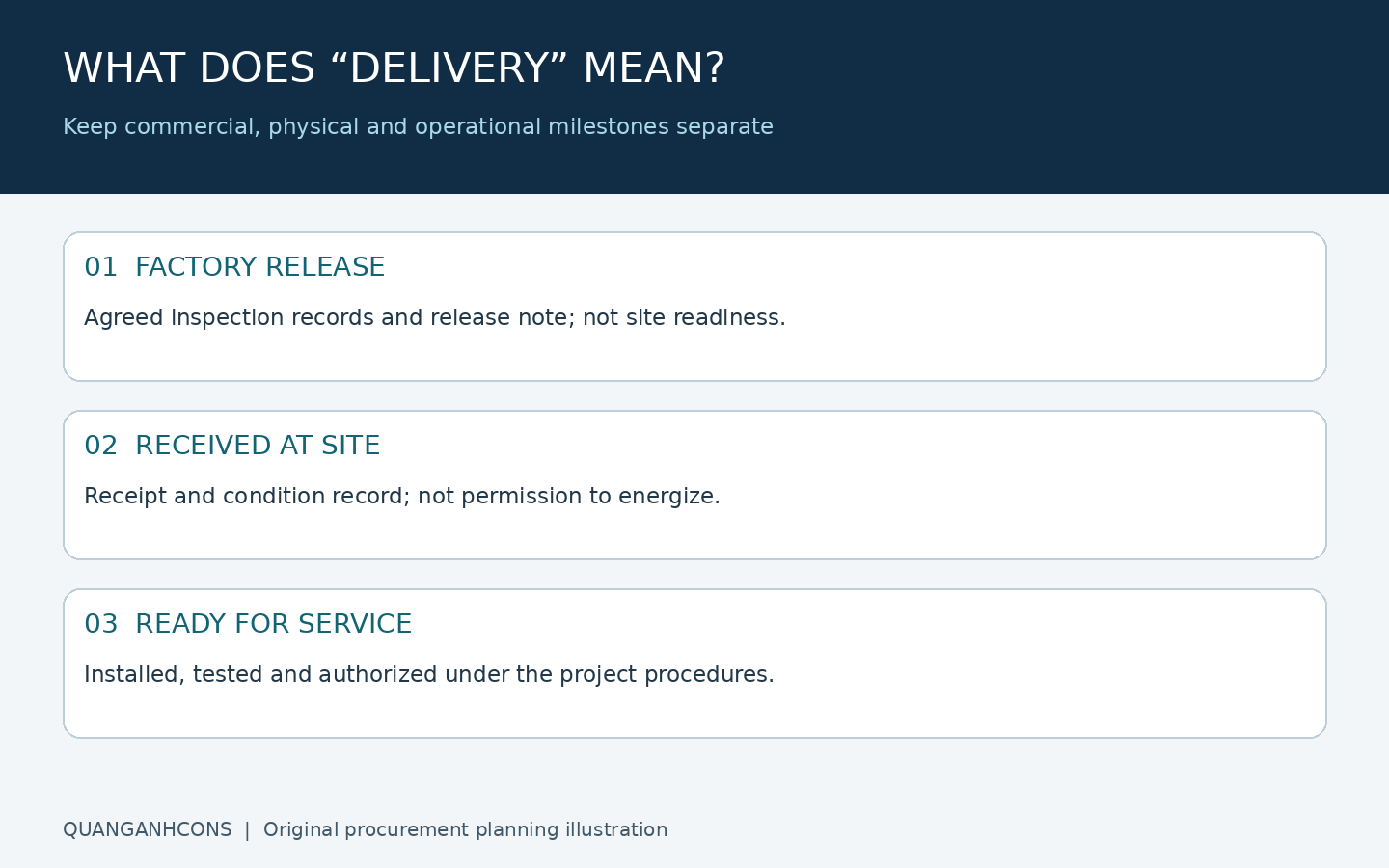
Task: Click text 'Receipt and condition record; not permission to energize.'
Action: 402,497
